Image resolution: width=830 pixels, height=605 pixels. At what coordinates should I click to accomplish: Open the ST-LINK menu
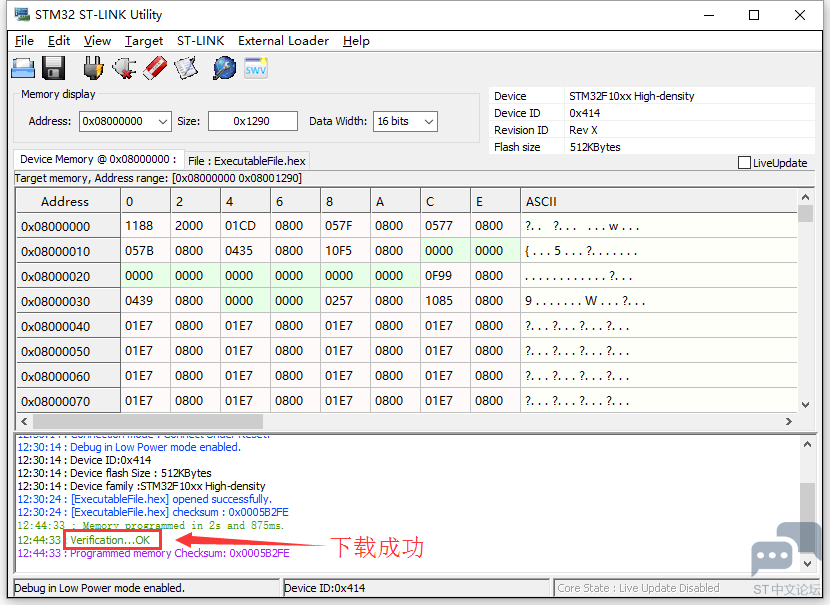[x=200, y=41]
